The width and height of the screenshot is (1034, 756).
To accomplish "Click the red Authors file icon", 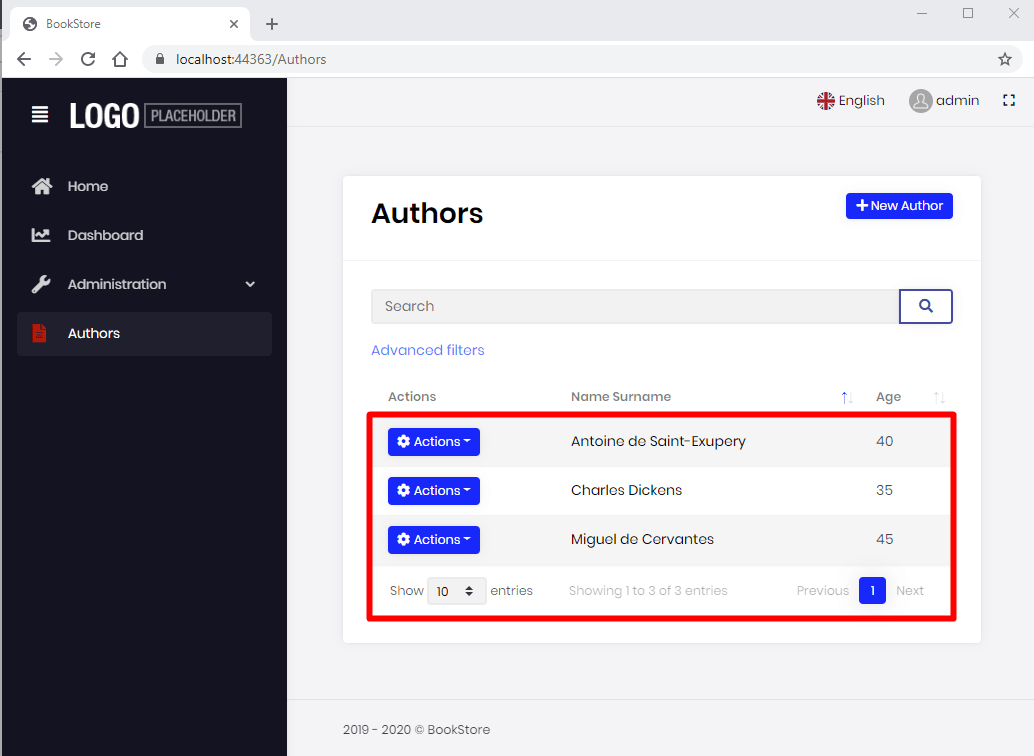I will pyautogui.click(x=40, y=333).
